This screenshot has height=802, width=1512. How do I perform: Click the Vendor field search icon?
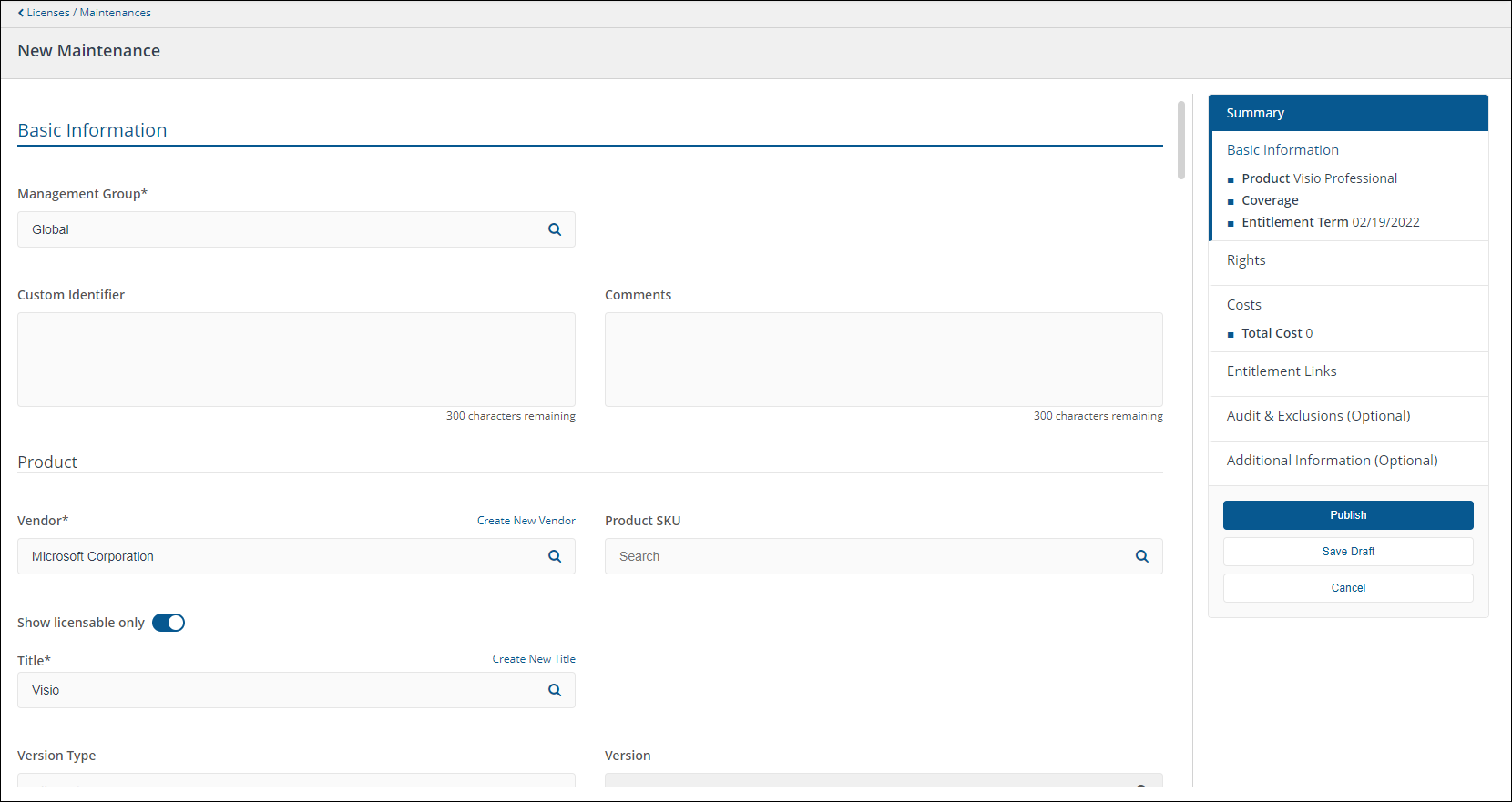[554, 556]
